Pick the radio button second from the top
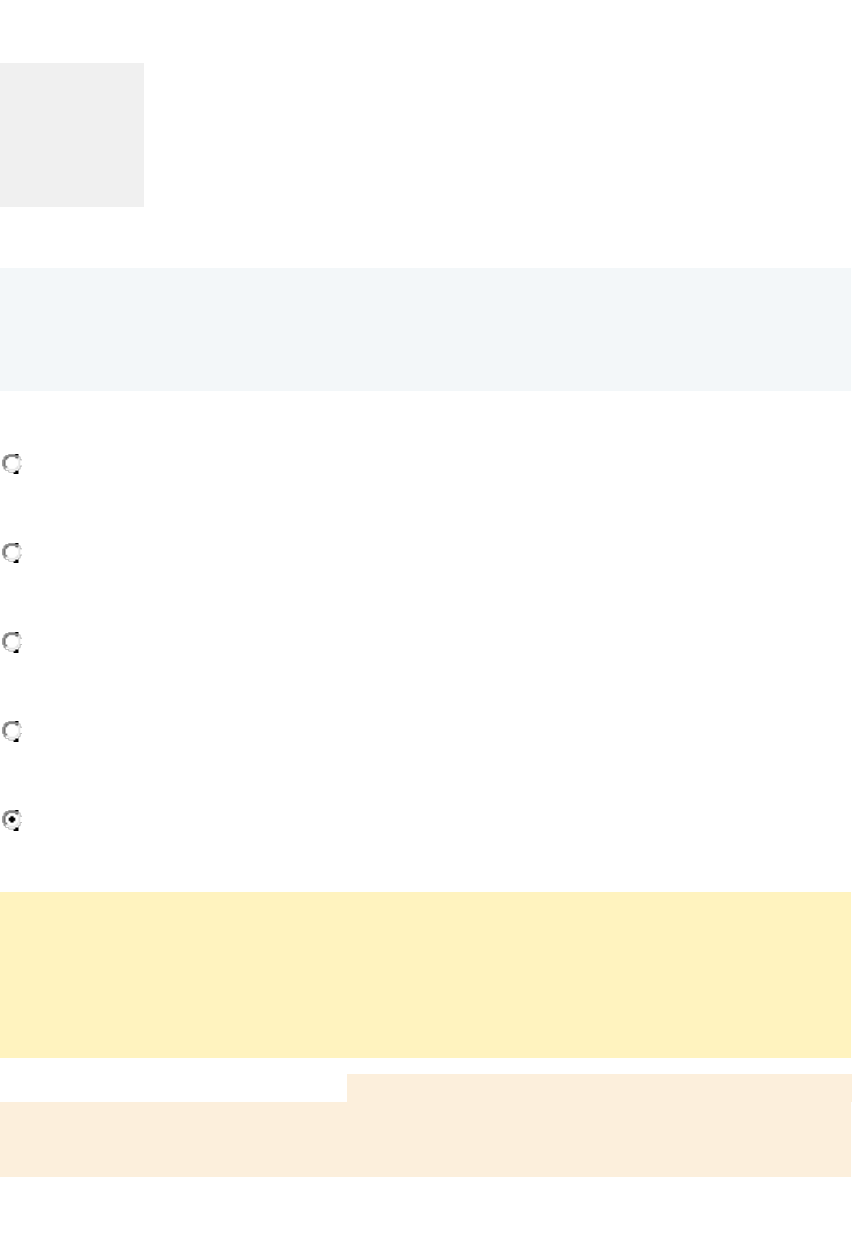The width and height of the screenshot is (852, 1260). pyautogui.click(x=12, y=553)
